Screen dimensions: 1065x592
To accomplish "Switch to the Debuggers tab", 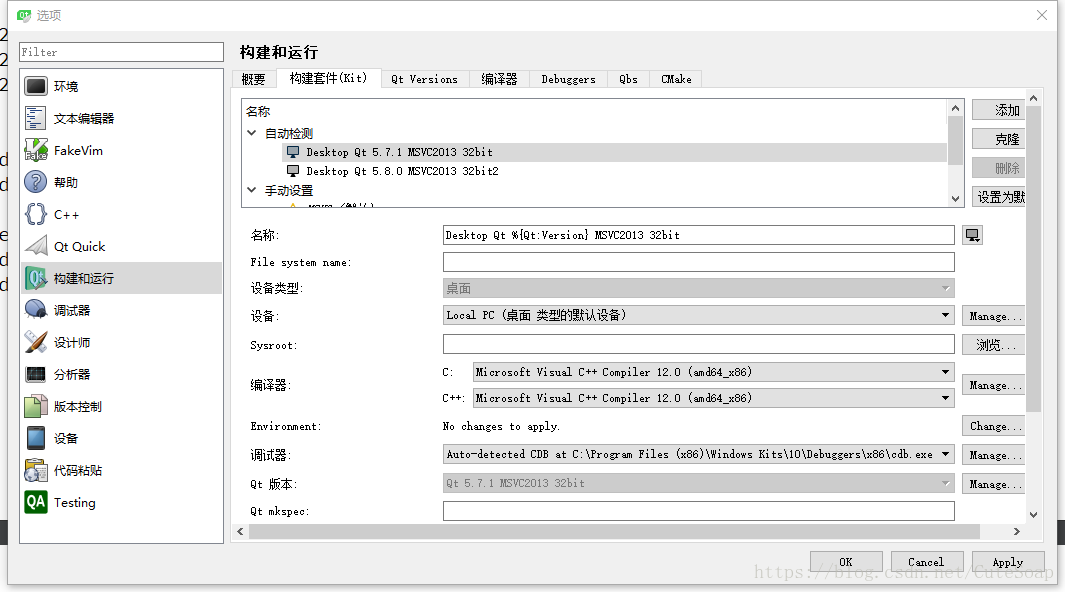I will coord(568,79).
